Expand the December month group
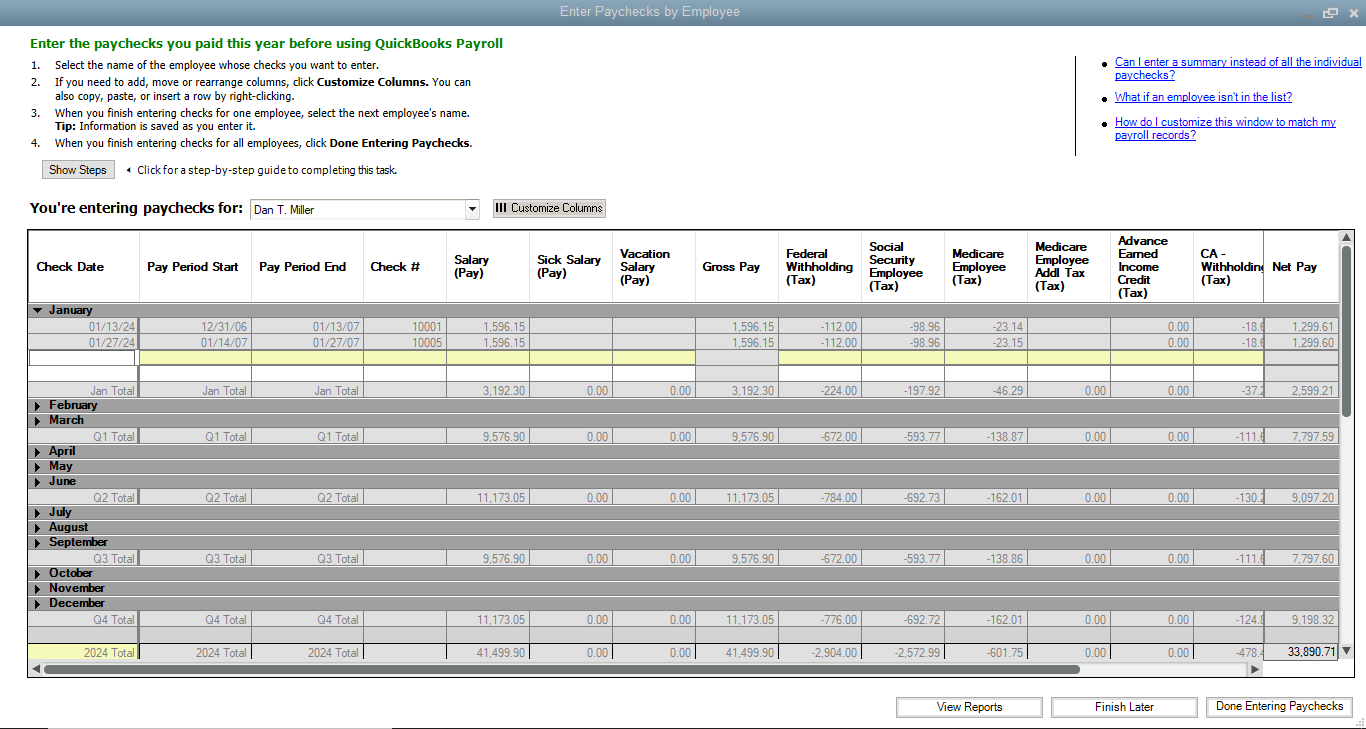Screen dimensions: 1366x729 (x=38, y=604)
